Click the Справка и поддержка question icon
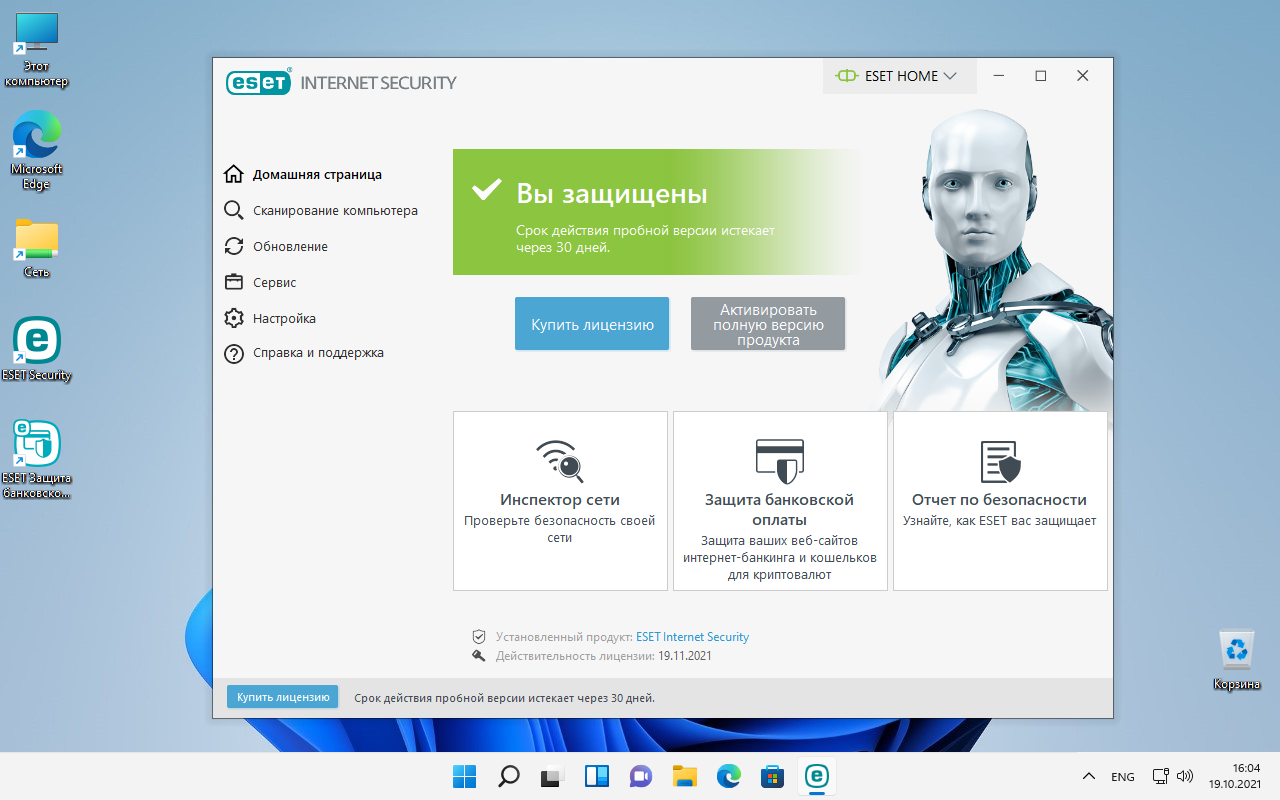This screenshot has height=800, width=1280. tap(233, 353)
